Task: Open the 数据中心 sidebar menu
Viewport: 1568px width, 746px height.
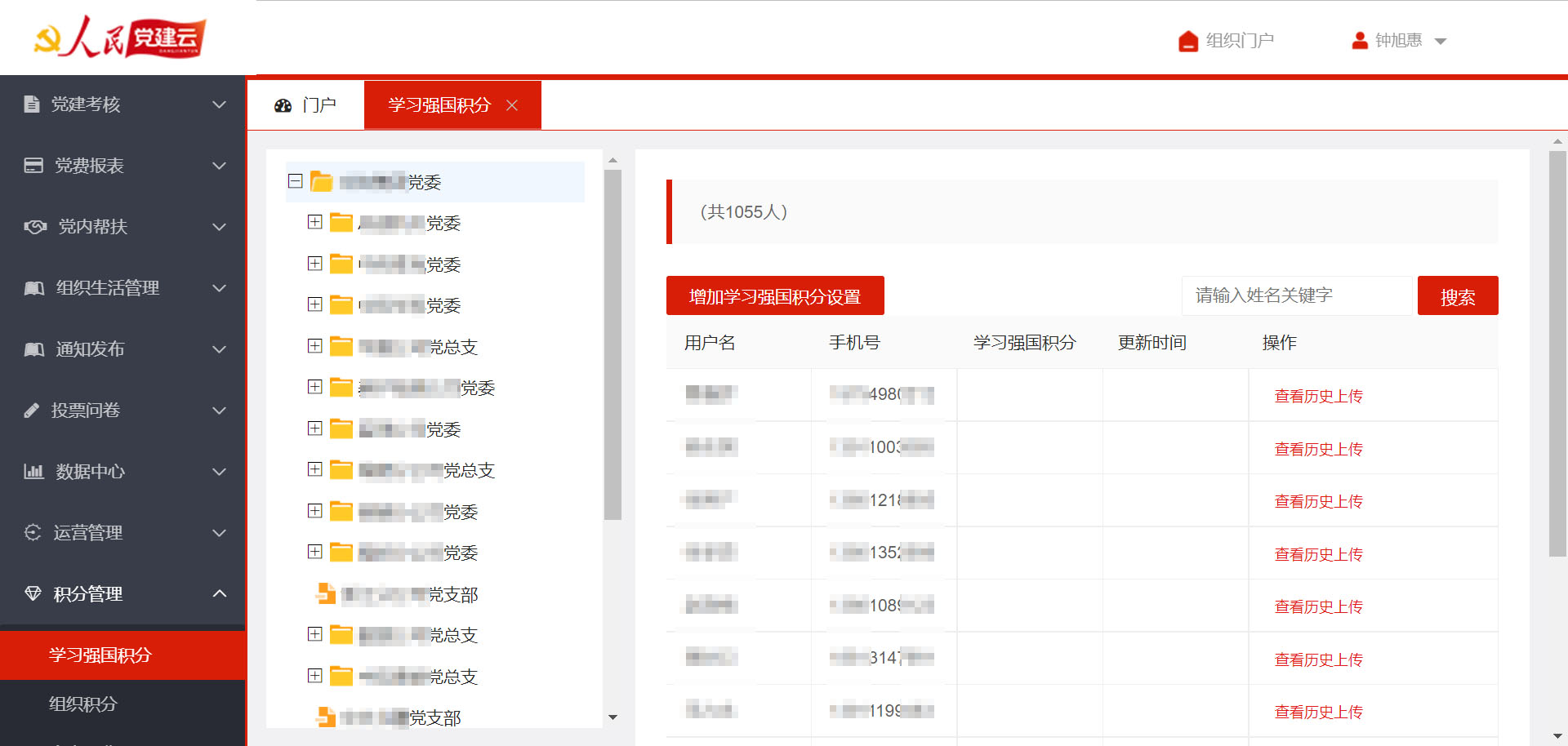Action: coord(122,471)
